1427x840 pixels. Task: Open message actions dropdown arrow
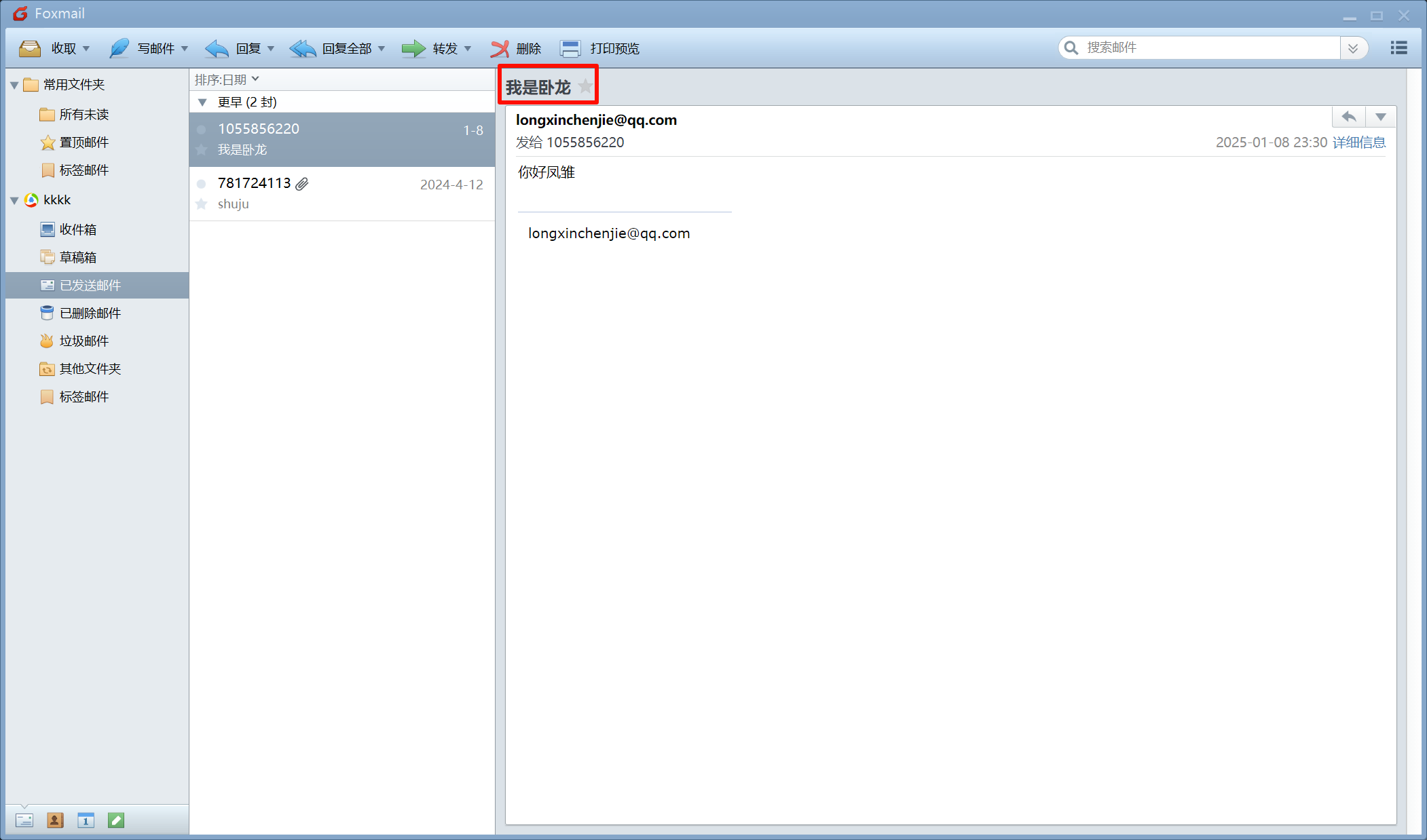pyautogui.click(x=1381, y=117)
